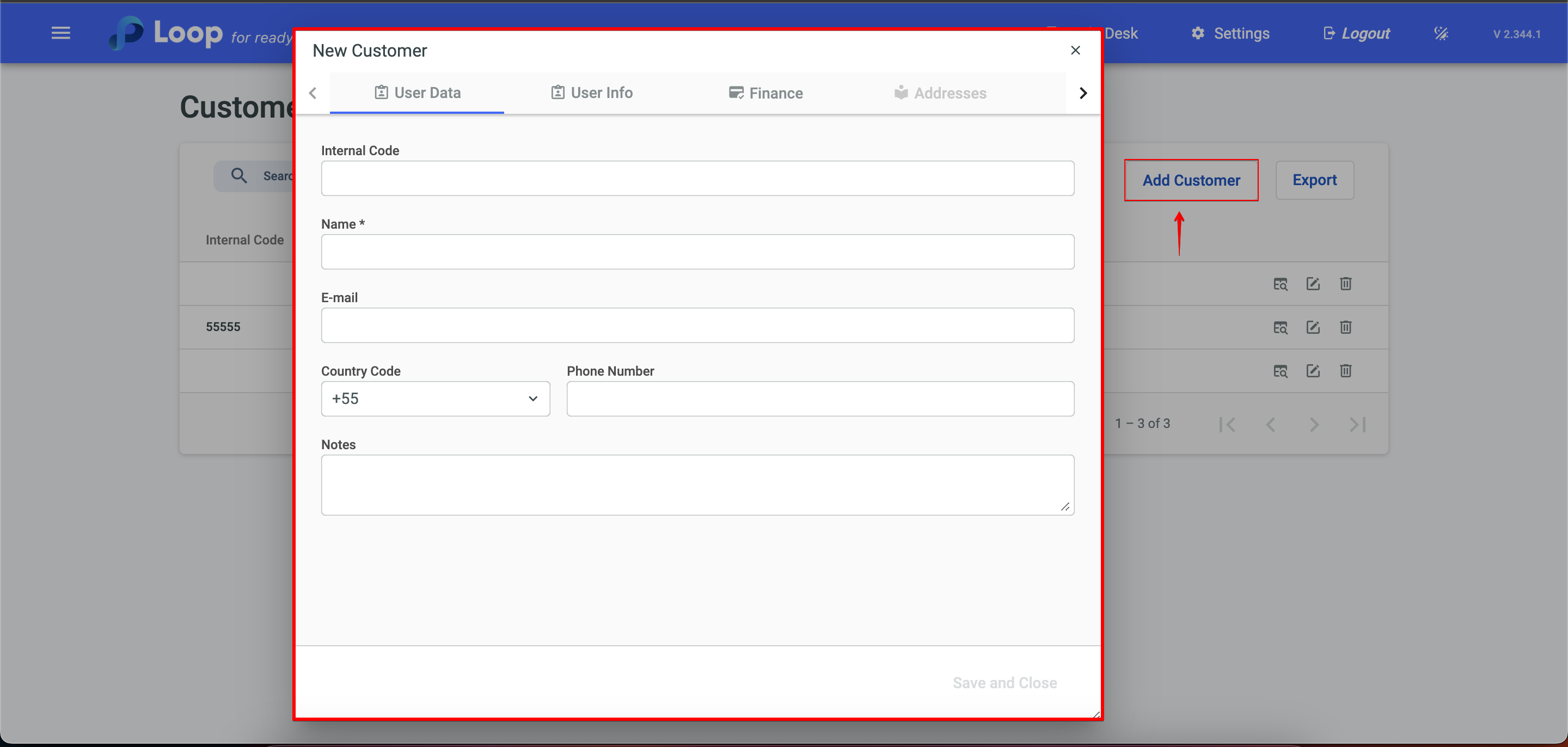Focus the Phone Number field

click(820, 399)
